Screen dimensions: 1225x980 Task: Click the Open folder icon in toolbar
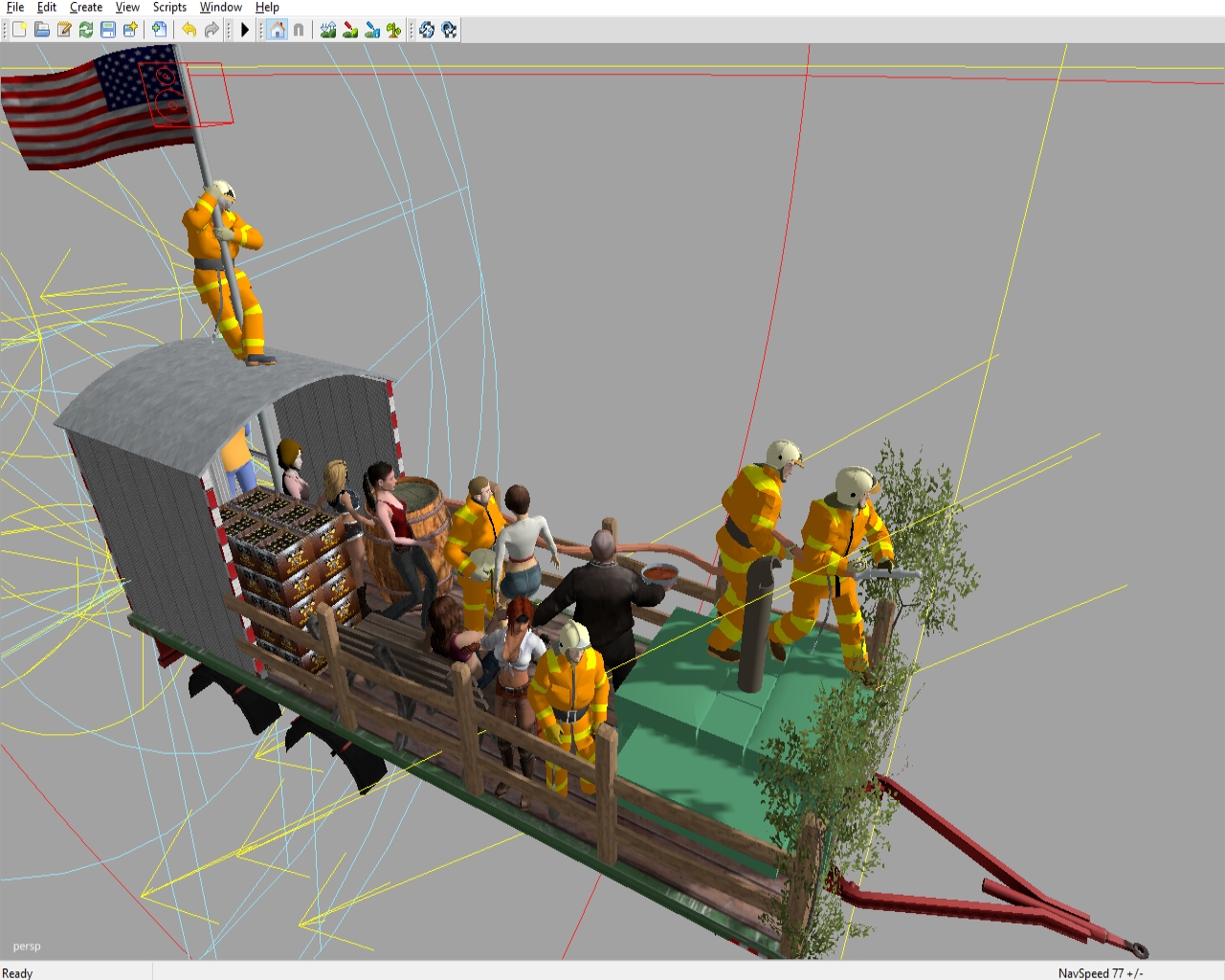42,30
